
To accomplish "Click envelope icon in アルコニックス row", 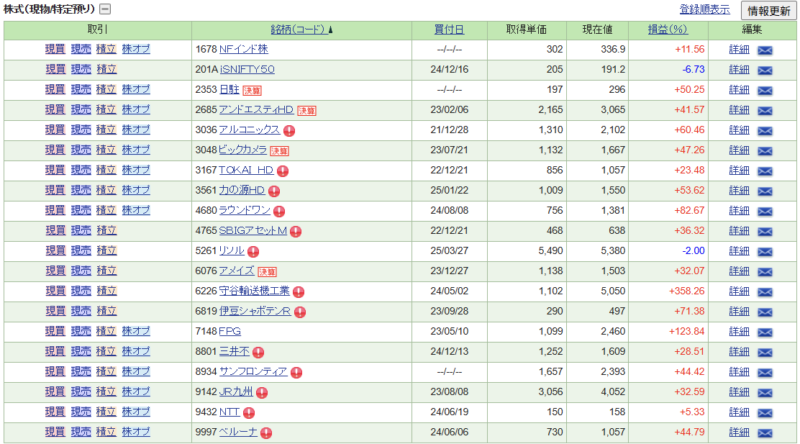I will (x=765, y=131).
